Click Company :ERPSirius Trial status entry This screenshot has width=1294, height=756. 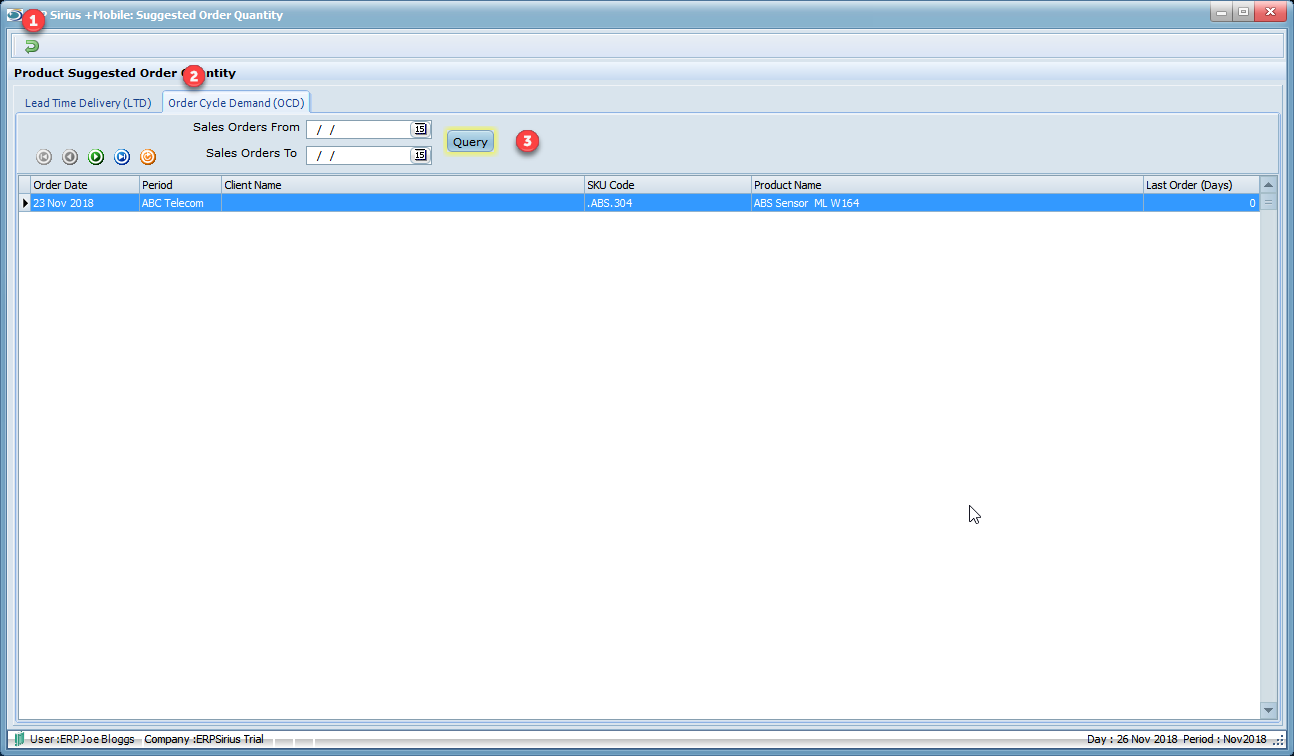pos(204,739)
